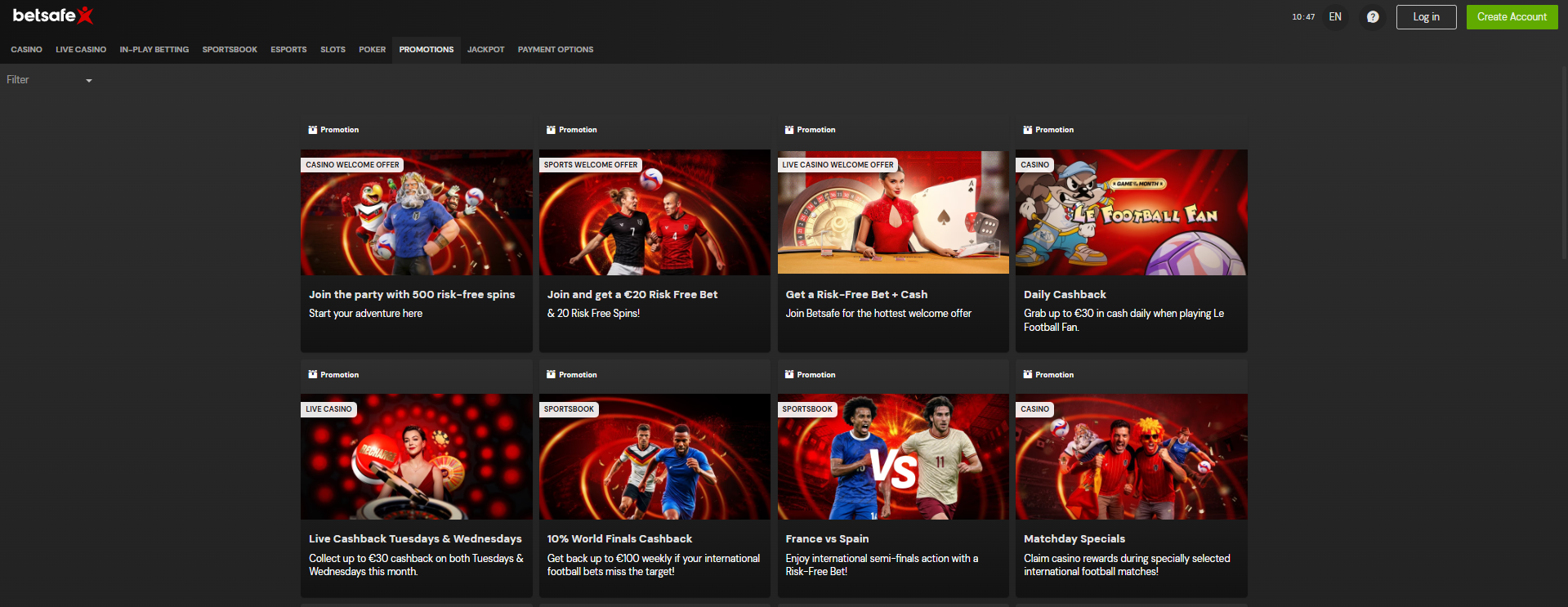Screen dimensions: 1568x607
Task: Click the gift icon above Live Cashback Tuesdays card
Action: point(312,374)
